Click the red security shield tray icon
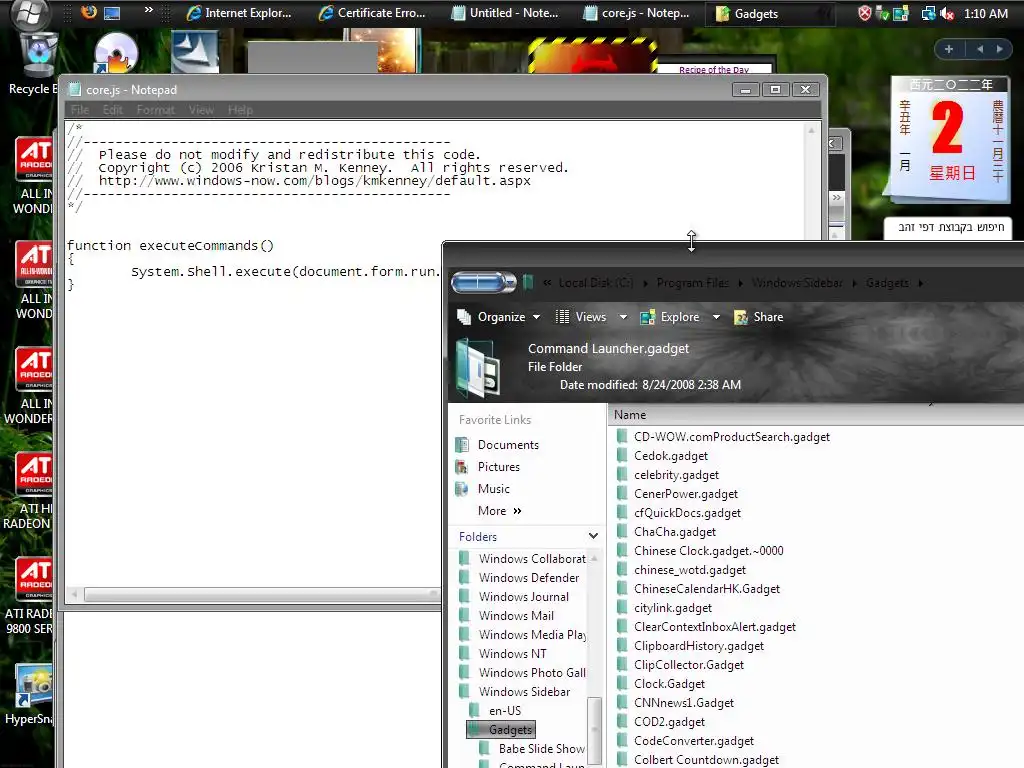 pyautogui.click(x=864, y=13)
